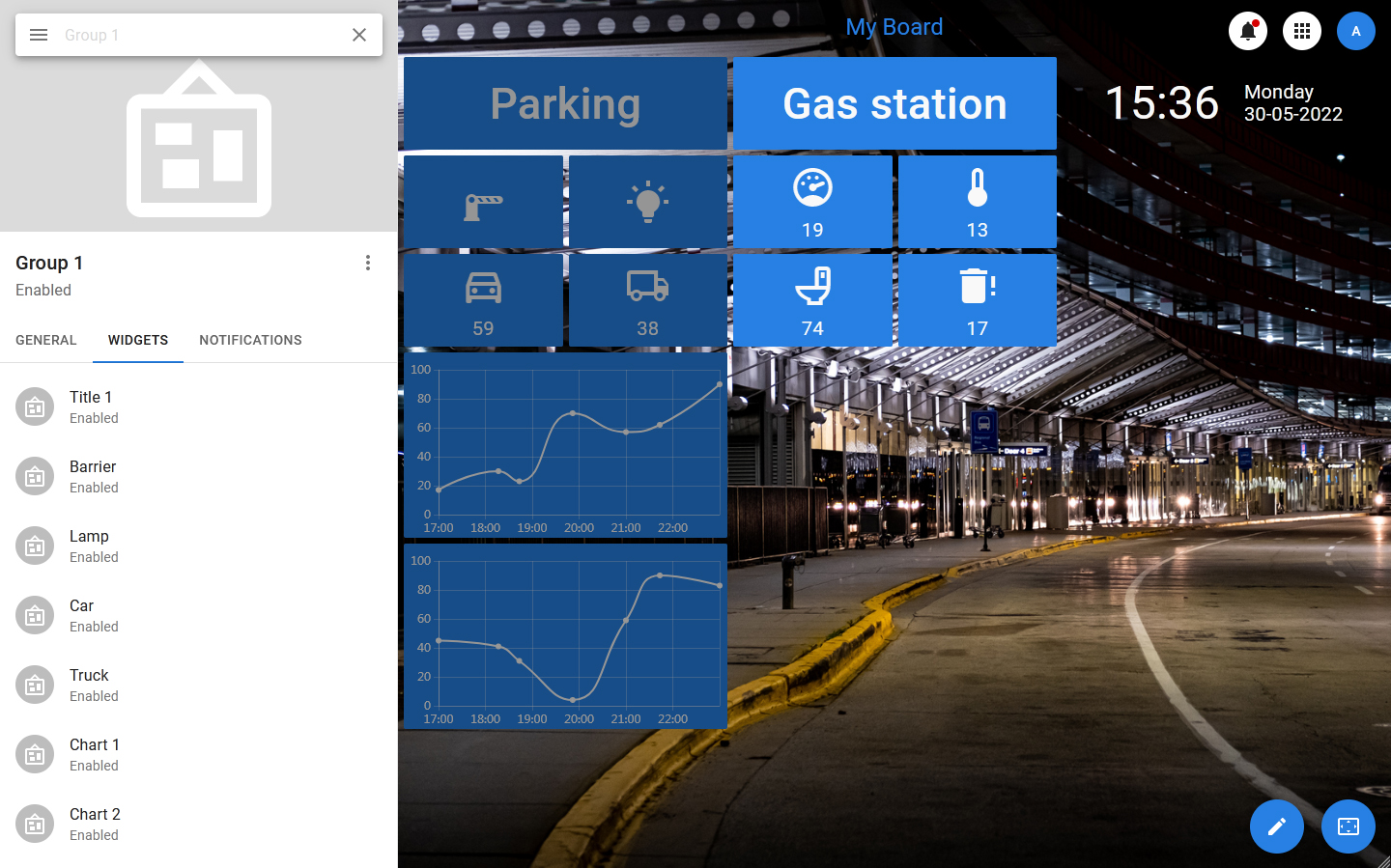Viewport: 1391px width, 868px height.
Task: Click the barrier gate tile on board
Action: (483, 203)
